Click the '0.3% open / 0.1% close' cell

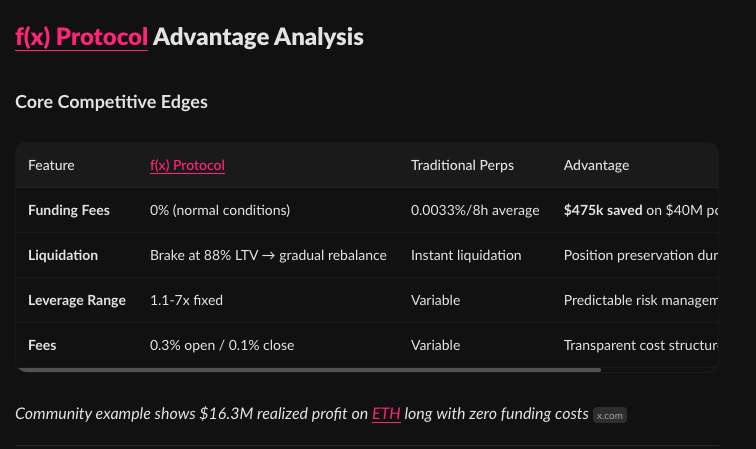(x=222, y=345)
